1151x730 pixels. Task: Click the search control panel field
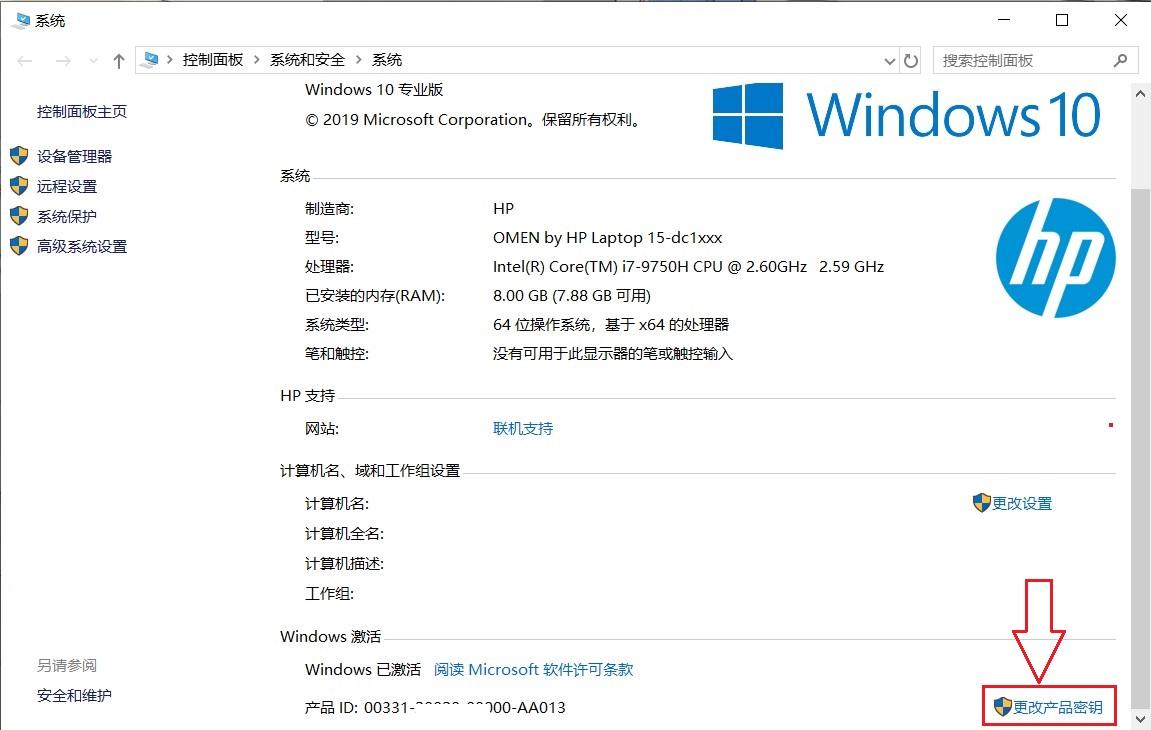1035,60
